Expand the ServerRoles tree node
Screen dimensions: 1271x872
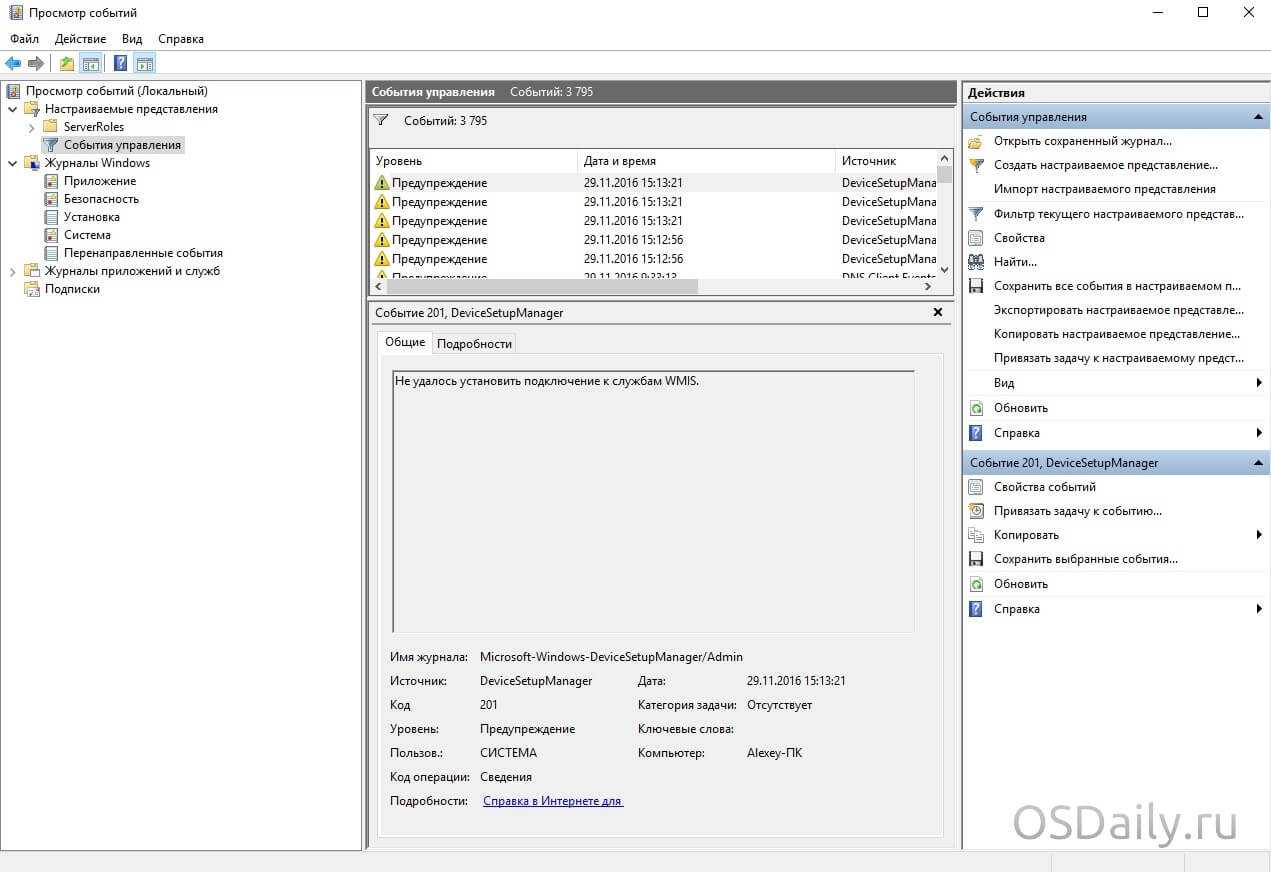tap(31, 127)
